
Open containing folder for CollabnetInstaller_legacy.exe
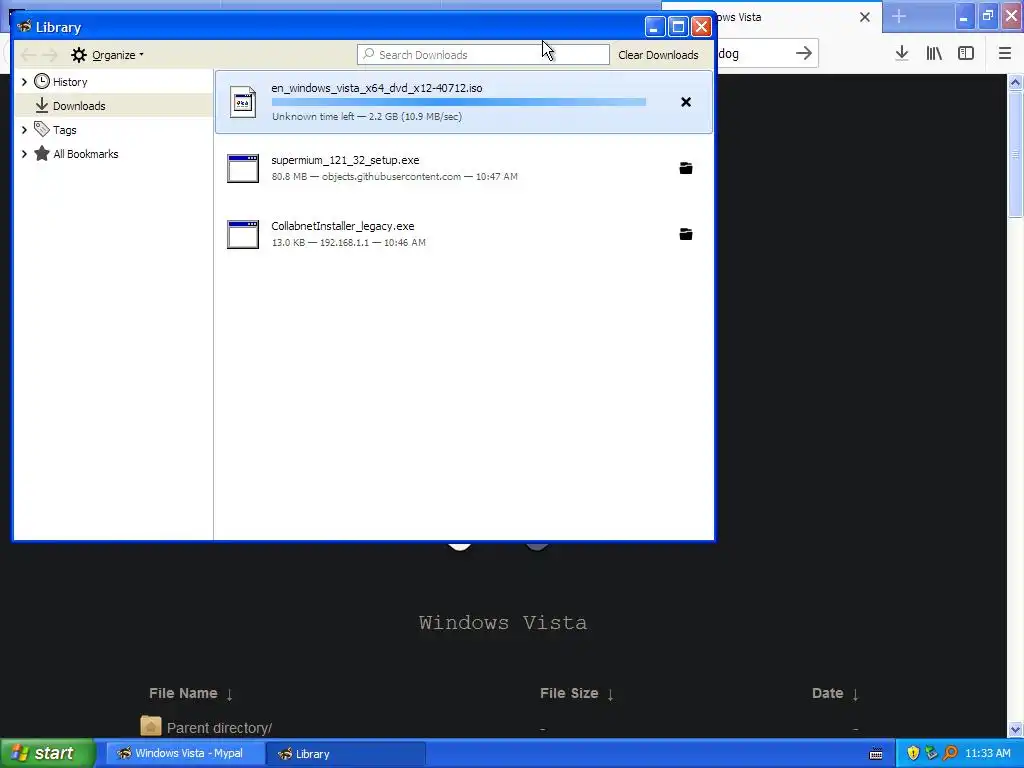point(686,234)
